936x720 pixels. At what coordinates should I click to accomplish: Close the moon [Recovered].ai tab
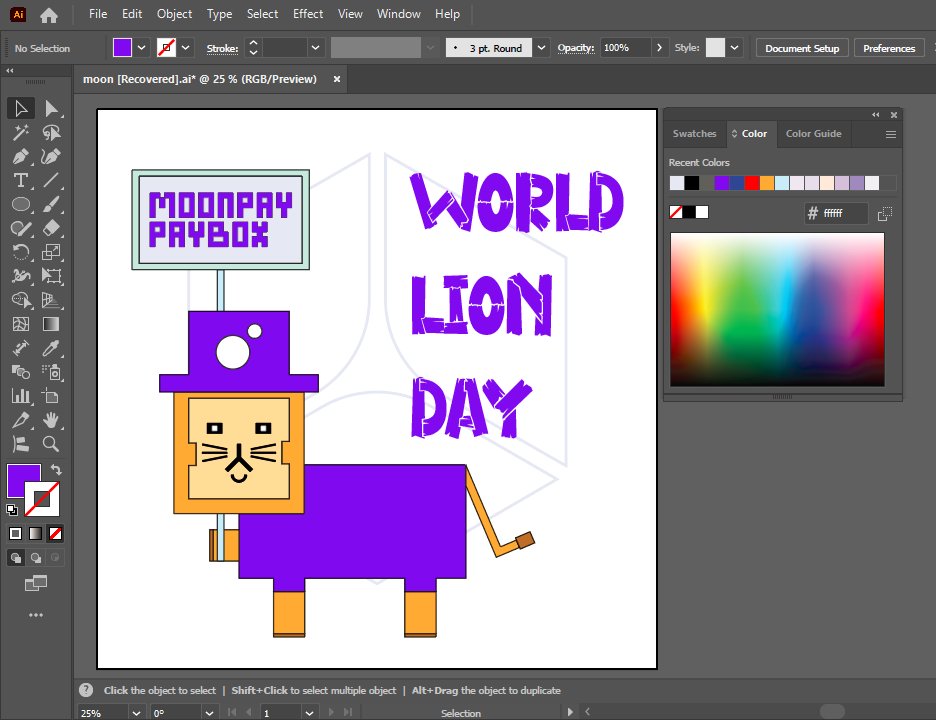[x=337, y=79]
